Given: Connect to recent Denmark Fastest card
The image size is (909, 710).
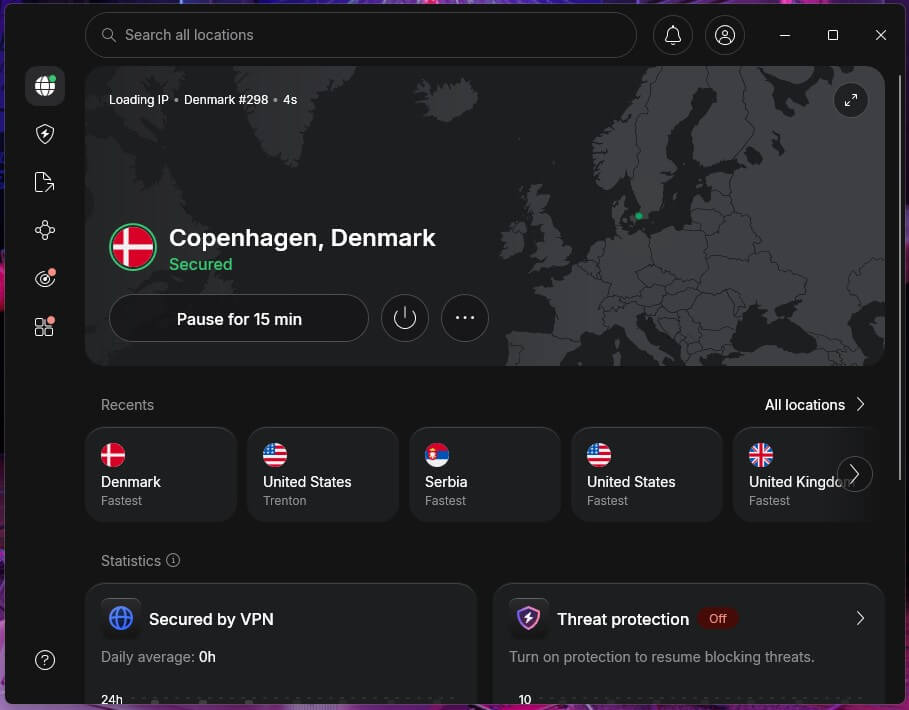Looking at the screenshot, I should (x=161, y=474).
